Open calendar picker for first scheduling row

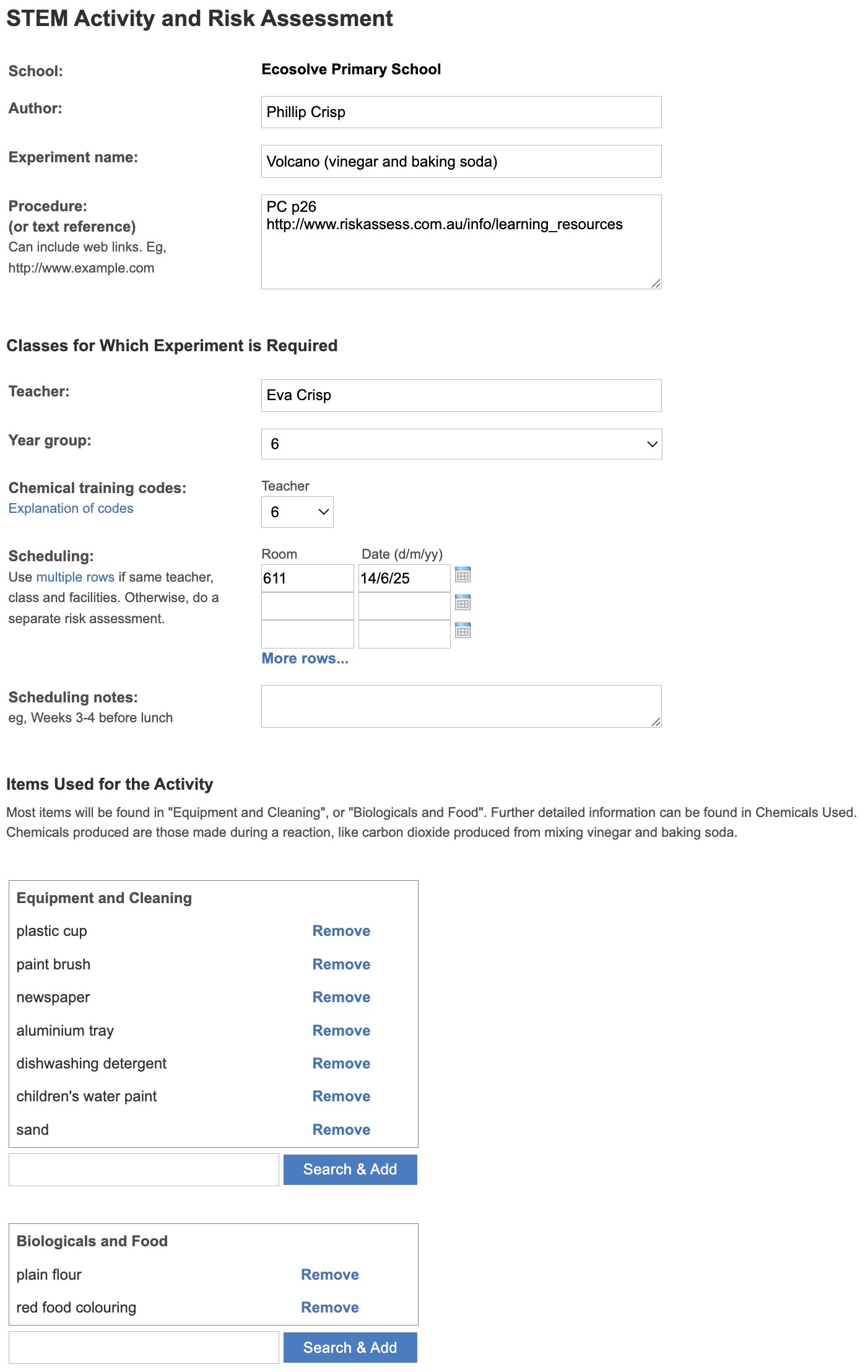[x=462, y=575]
